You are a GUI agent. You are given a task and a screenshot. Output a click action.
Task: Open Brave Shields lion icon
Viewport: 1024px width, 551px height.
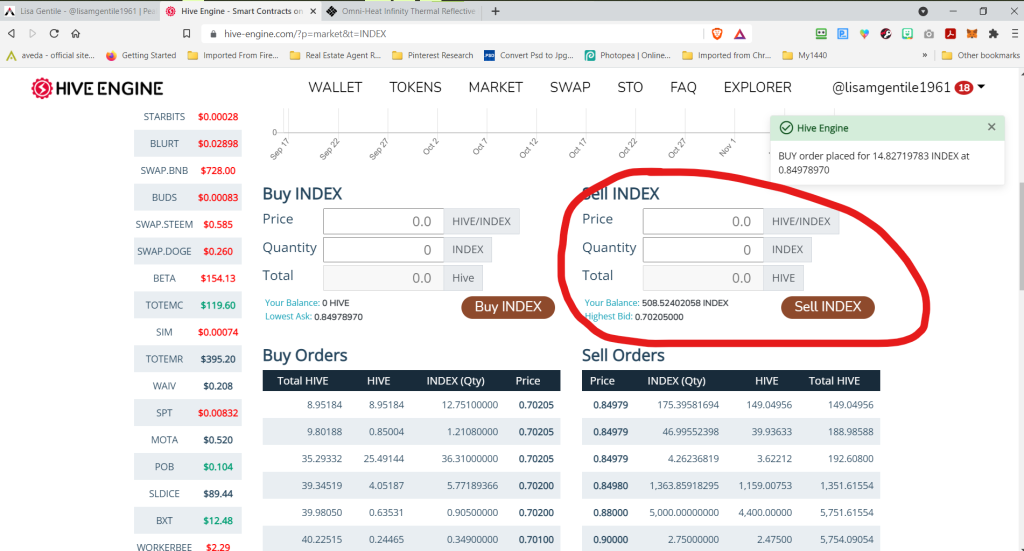click(x=717, y=33)
